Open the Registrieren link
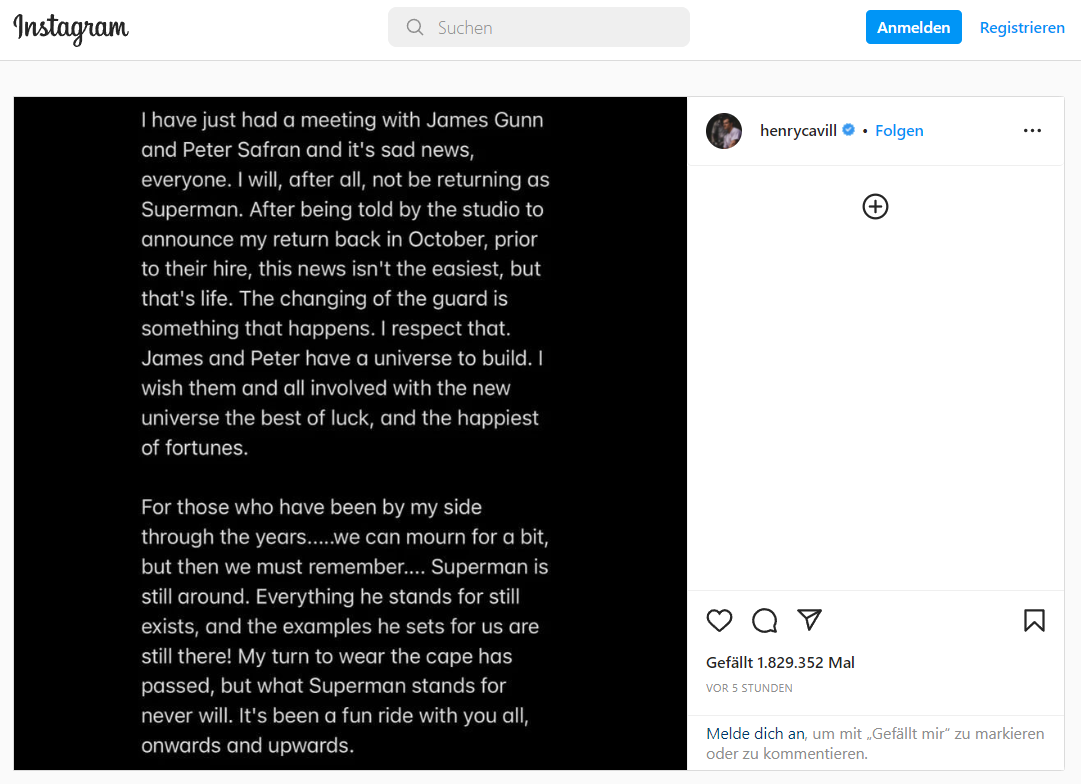The height and width of the screenshot is (784, 1081). [x=1022, y=28]
